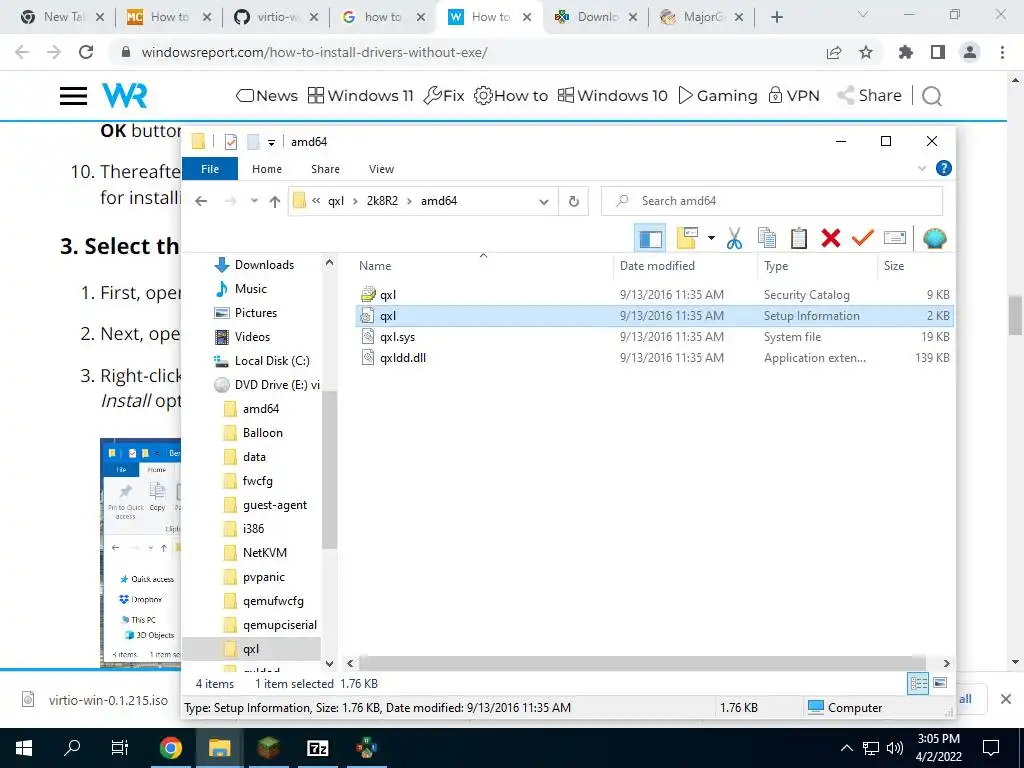Open the Explorer File ribbon tab
Screen dimensions: 1024x768
tap(210, 169)
